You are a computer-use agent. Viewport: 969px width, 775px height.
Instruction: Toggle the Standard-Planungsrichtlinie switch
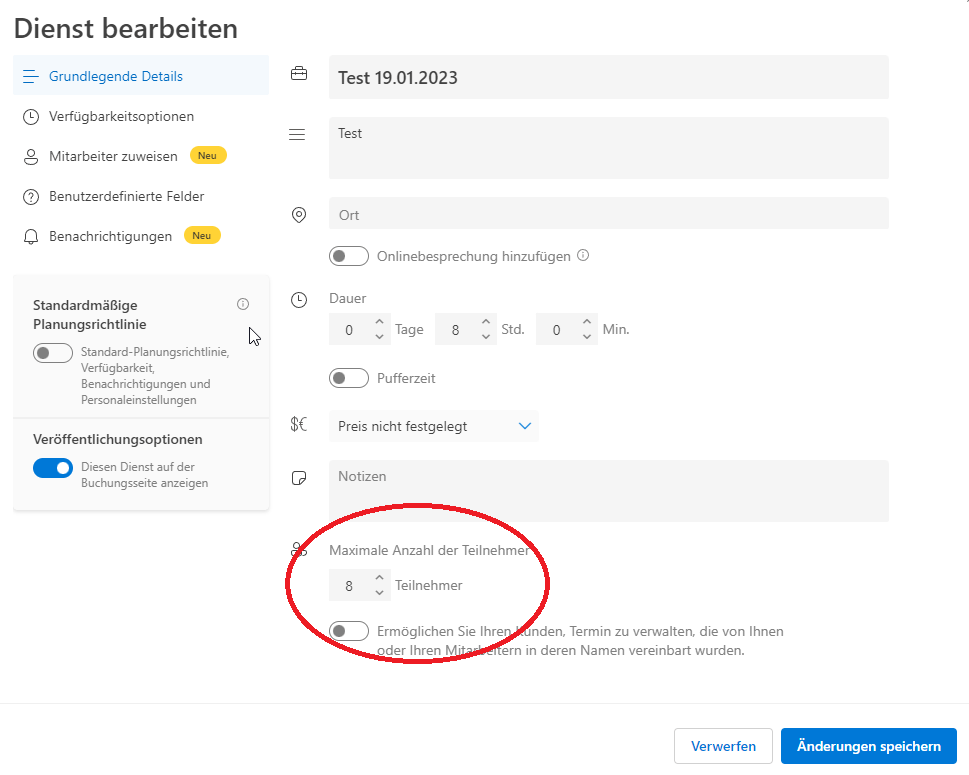tap(53, 353)
